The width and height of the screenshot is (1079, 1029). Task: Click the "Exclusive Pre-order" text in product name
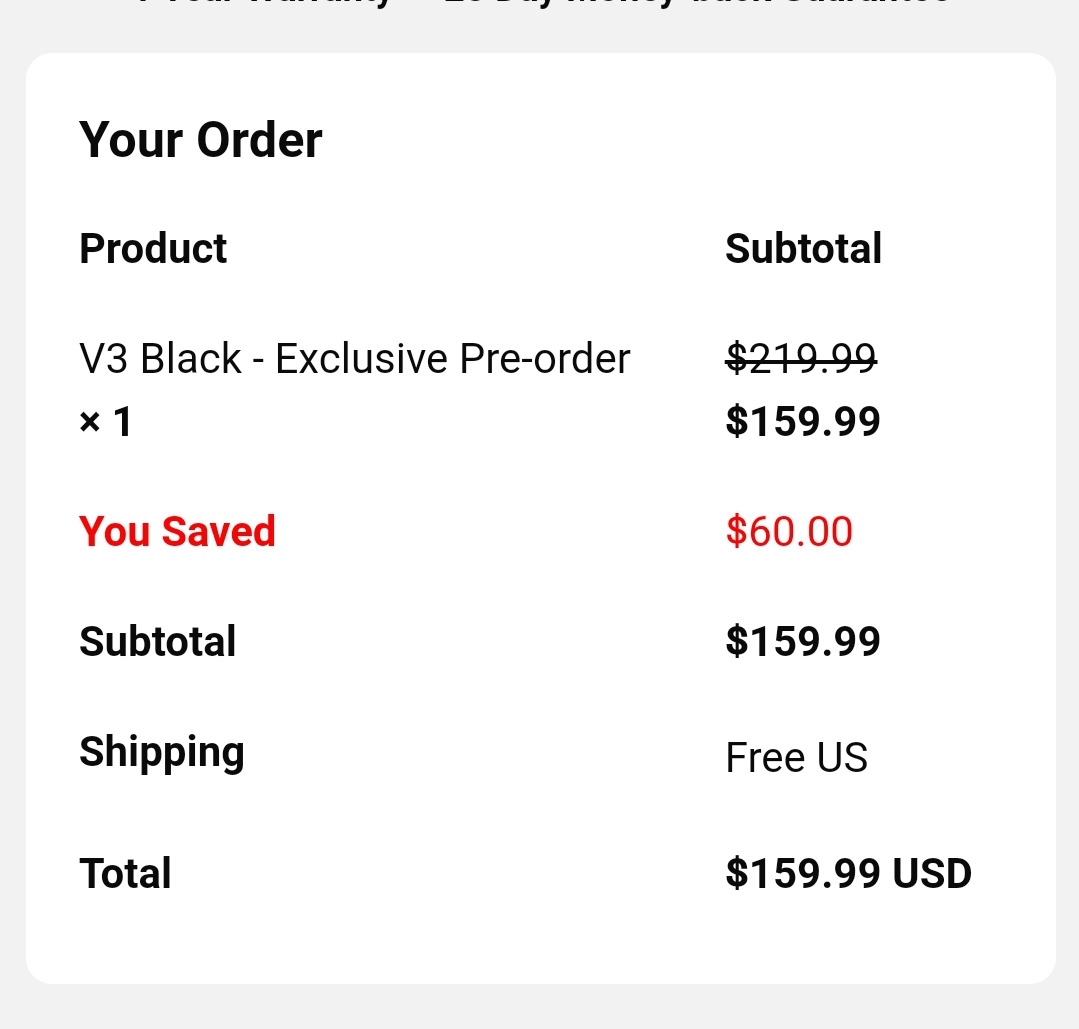pyautogui.click(x=452, y=358)
